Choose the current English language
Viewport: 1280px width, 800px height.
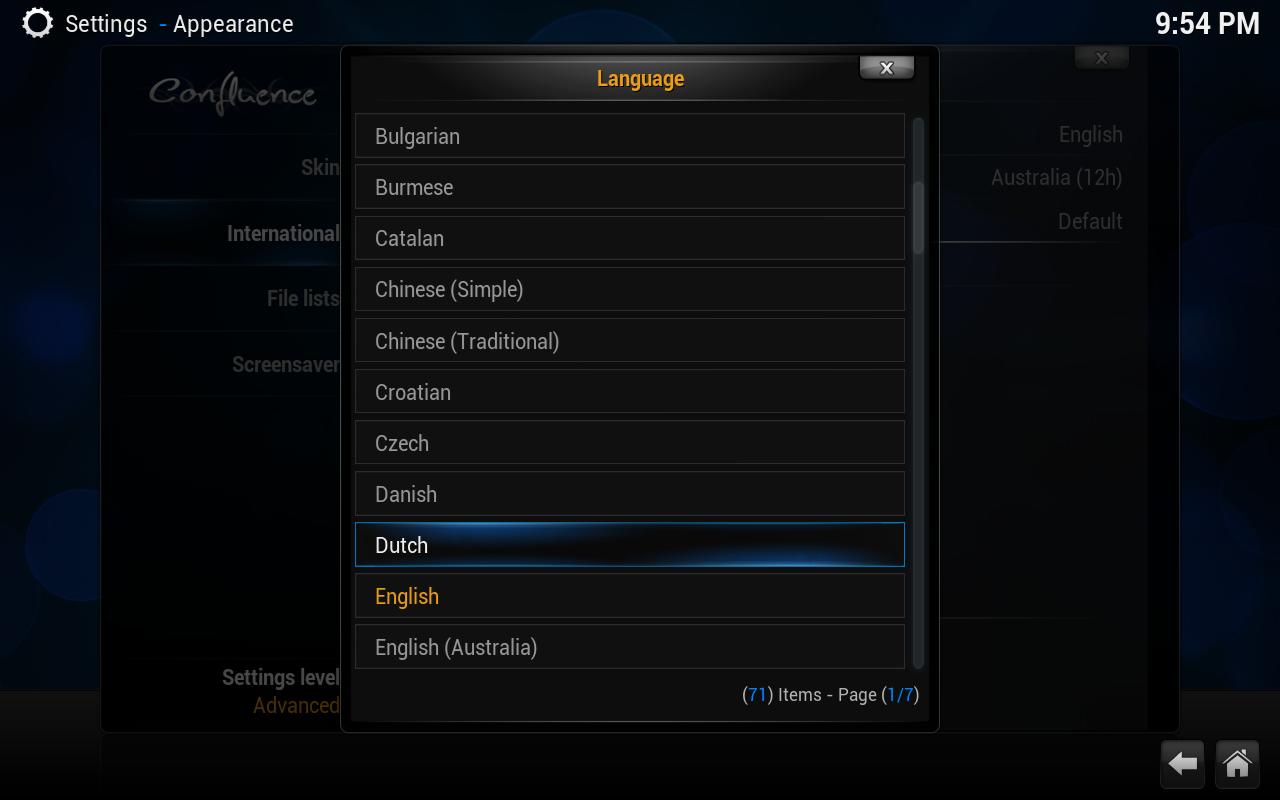[x=630, y=596]
